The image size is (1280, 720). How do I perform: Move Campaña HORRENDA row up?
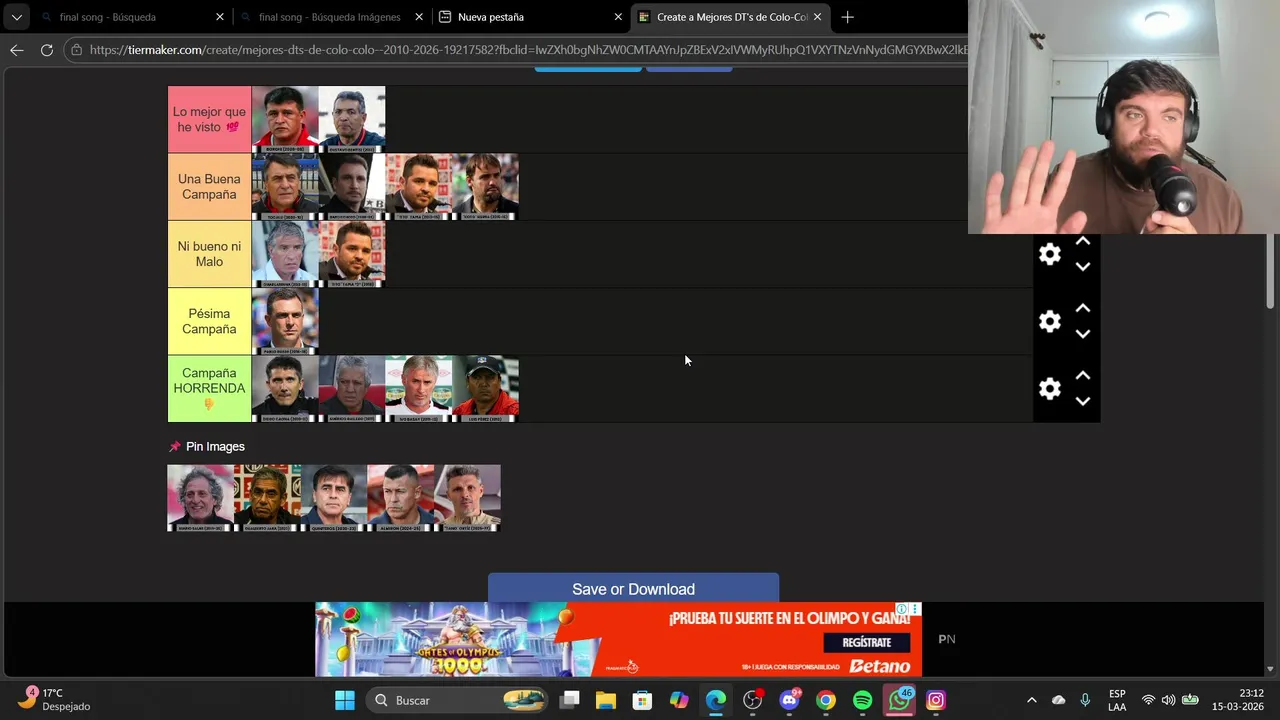point(1083,376)
